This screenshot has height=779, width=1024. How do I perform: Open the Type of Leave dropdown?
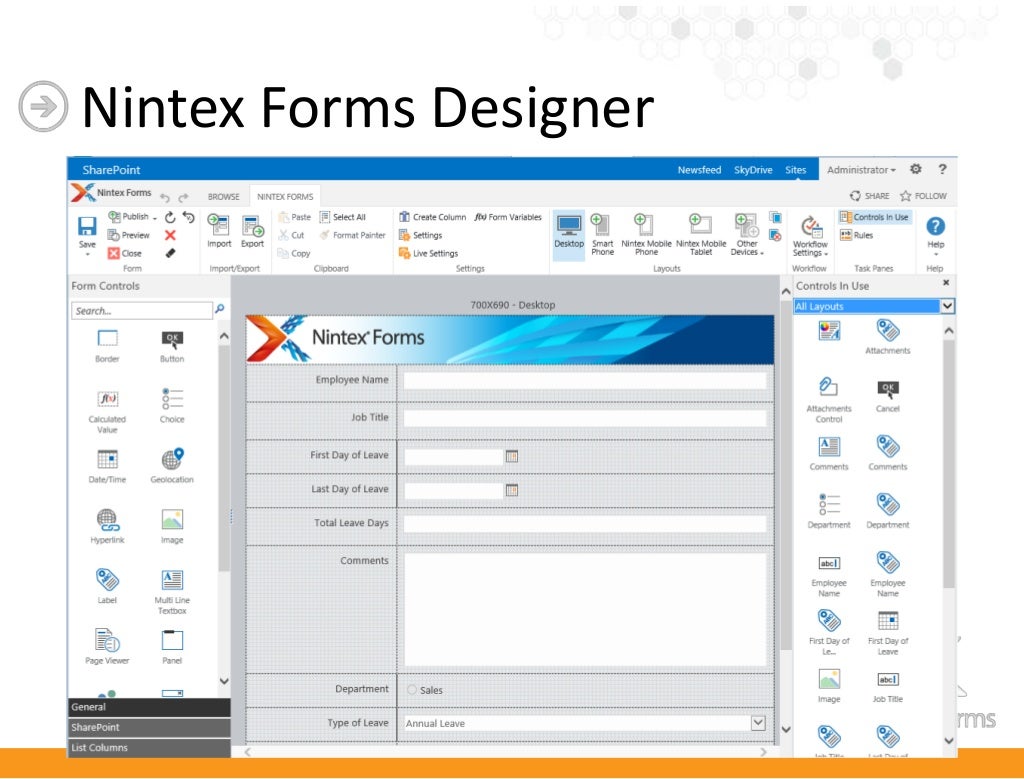pyautogui.click(x=758, y=723)
